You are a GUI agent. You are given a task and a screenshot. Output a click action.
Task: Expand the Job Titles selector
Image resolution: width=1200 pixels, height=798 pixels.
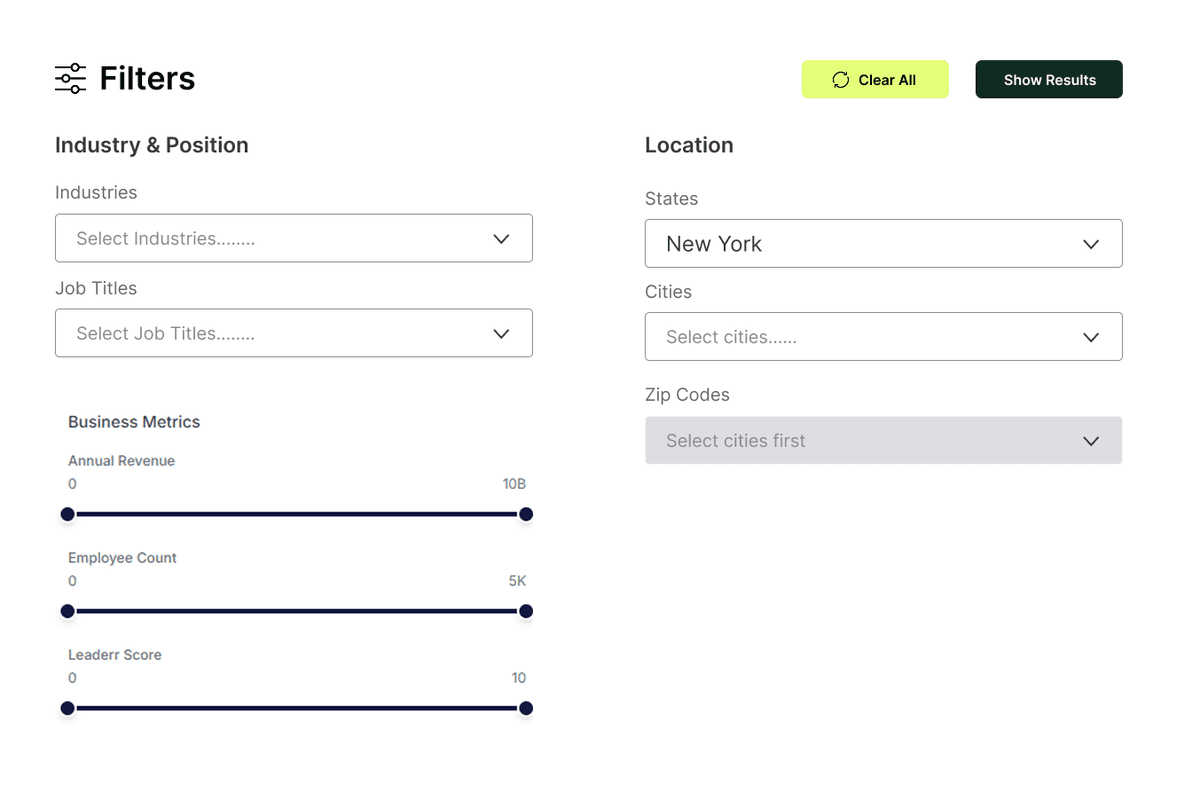click(293, 333)
